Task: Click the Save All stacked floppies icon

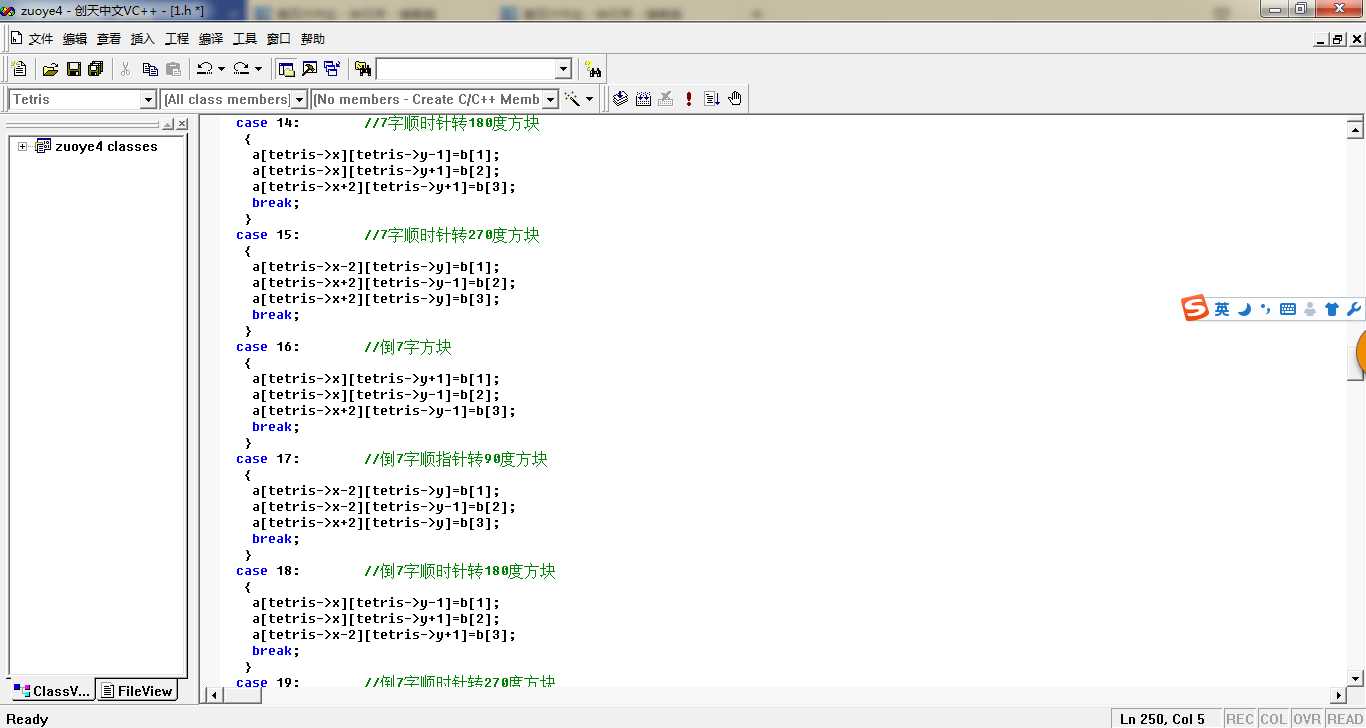Action: (x=96, y=69)
